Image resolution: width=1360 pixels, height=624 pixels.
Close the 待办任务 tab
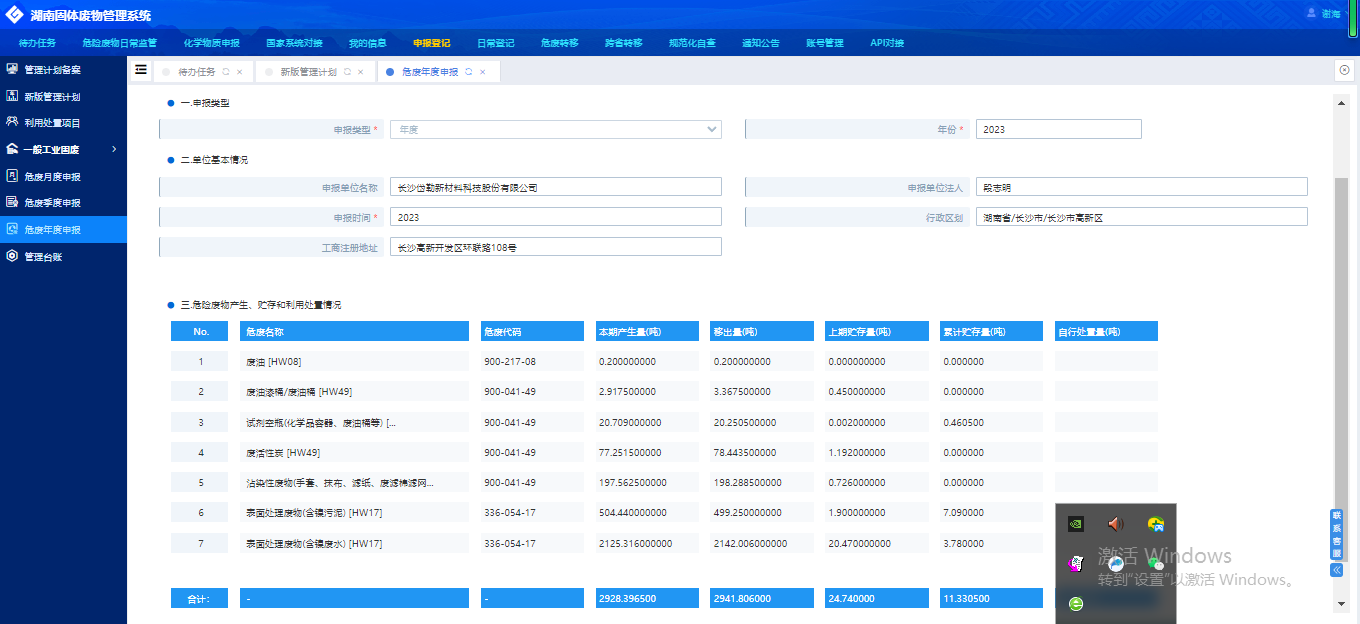(x=239, y=72)
